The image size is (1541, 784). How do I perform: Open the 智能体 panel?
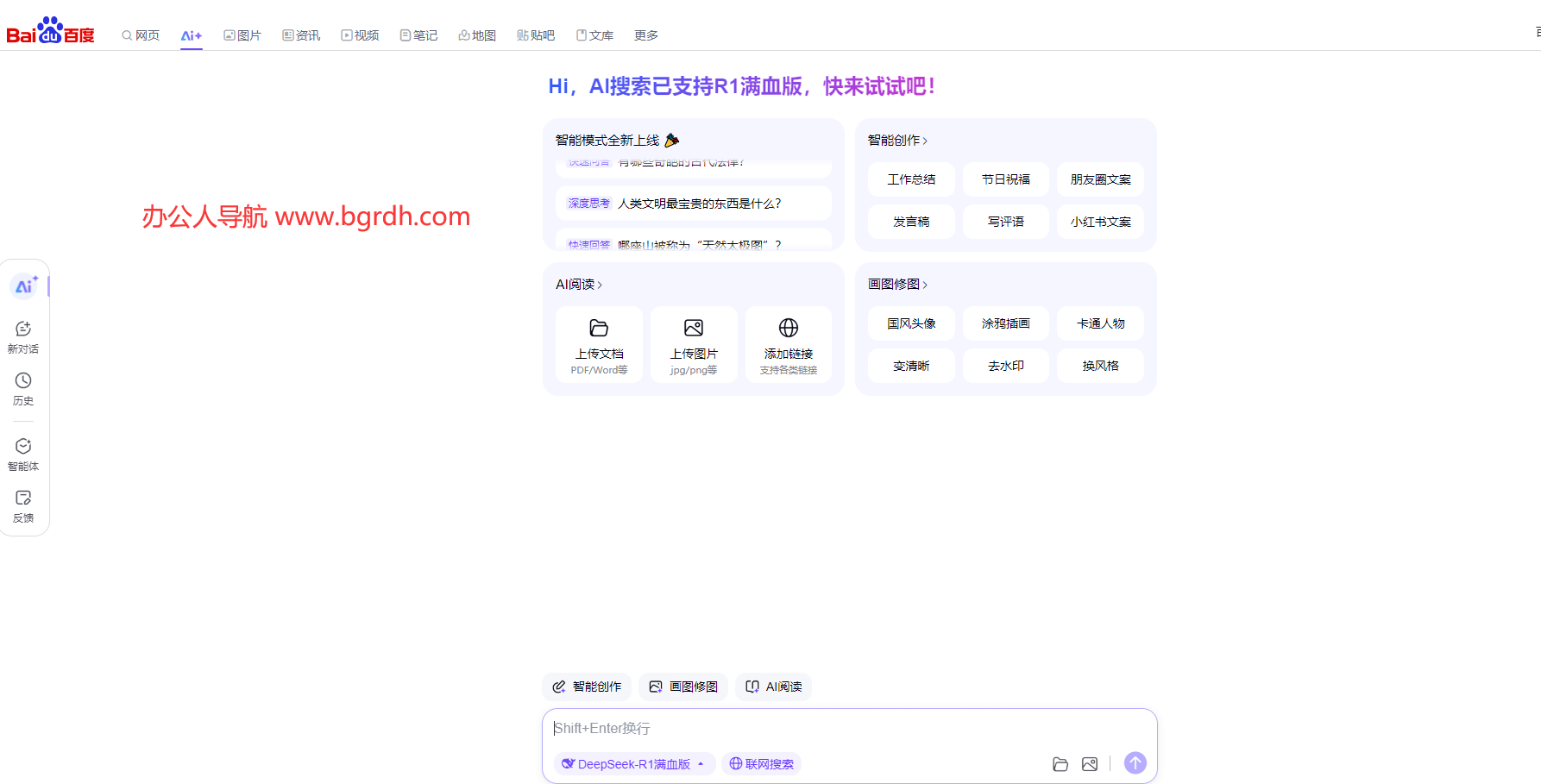[23, 453]
